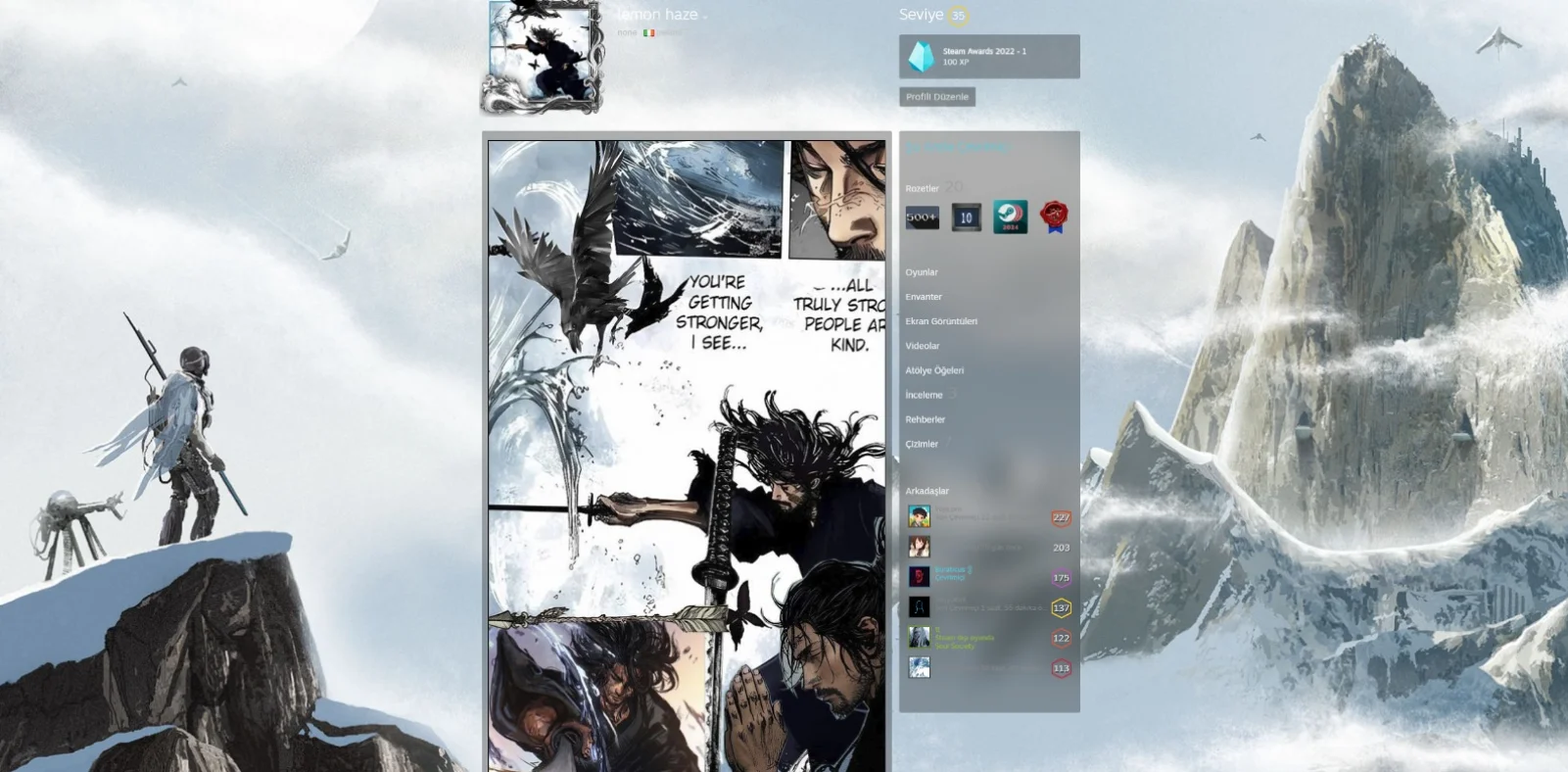The image size is (1568, 772).
Task: Click the level 122 friend badge
Action: pyautogui.click(x=1061, y=639)
